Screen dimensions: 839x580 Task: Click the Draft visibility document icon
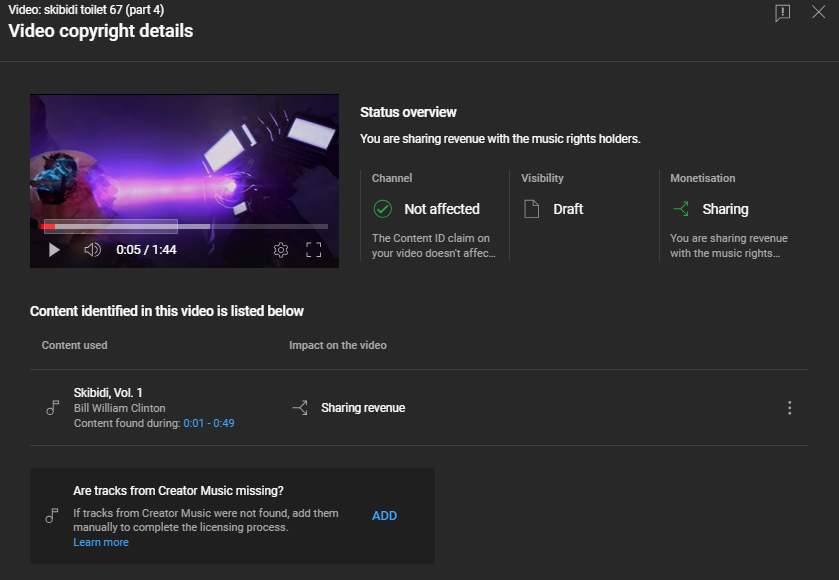532,209
